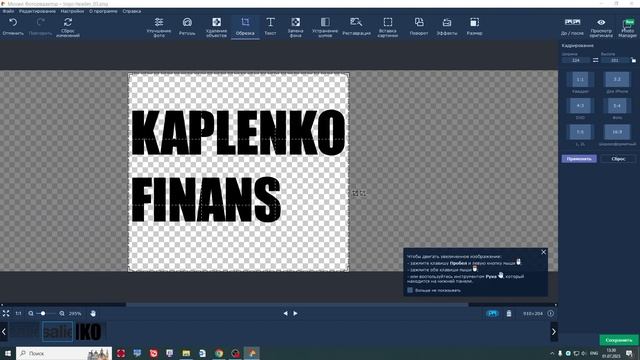
Task: Click the zoom in magnifier icon
Action: pyautogui.click(x=62, y=313)
